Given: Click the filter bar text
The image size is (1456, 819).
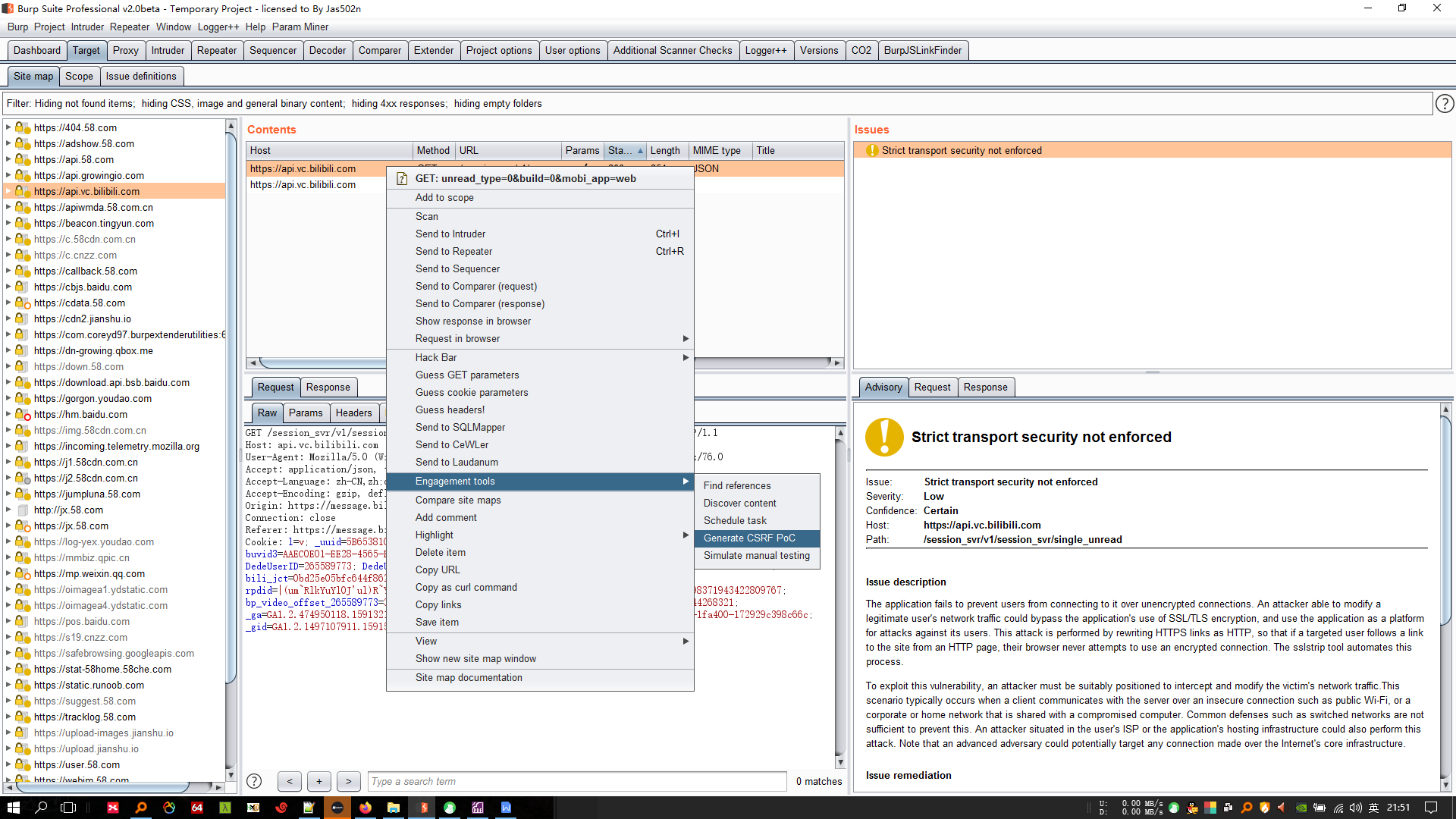Looking at the screenshot, I should [274, 103].
